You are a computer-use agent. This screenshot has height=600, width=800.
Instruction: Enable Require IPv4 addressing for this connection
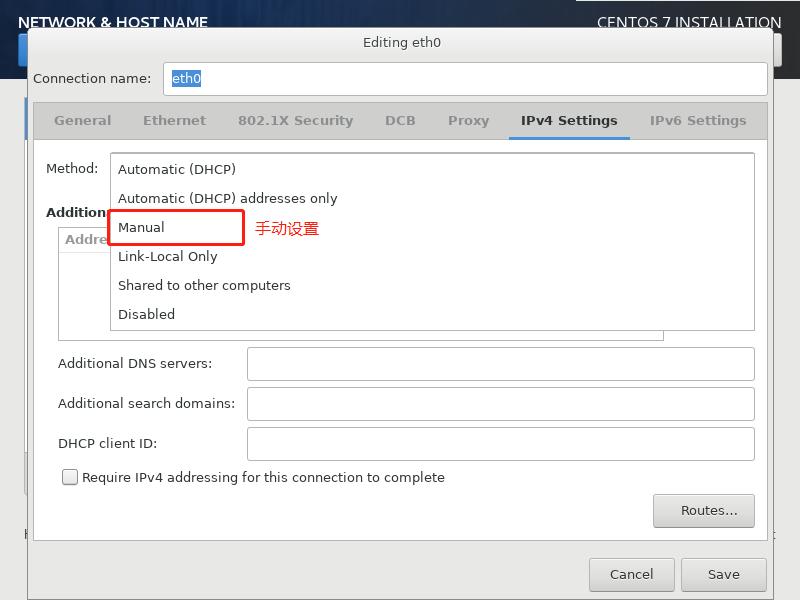(69, 477)
